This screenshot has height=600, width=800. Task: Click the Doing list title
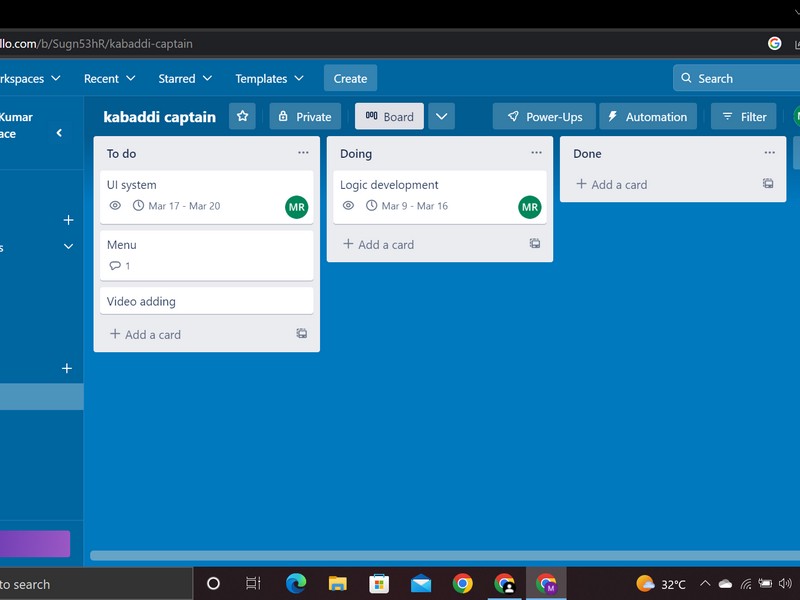356,154
